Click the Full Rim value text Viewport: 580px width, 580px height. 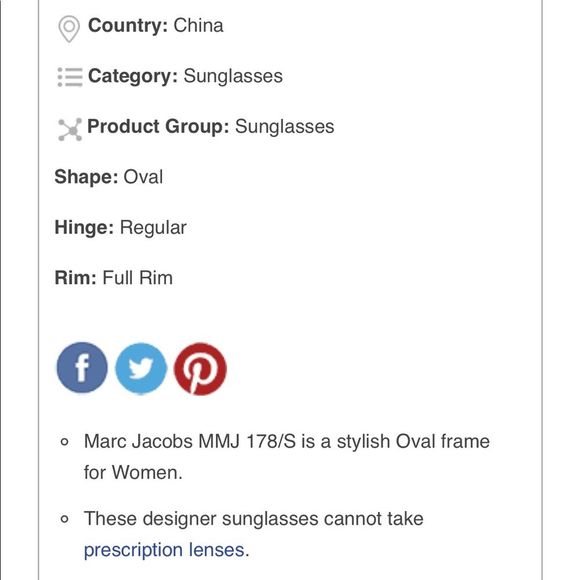click(x=138, y=278)
